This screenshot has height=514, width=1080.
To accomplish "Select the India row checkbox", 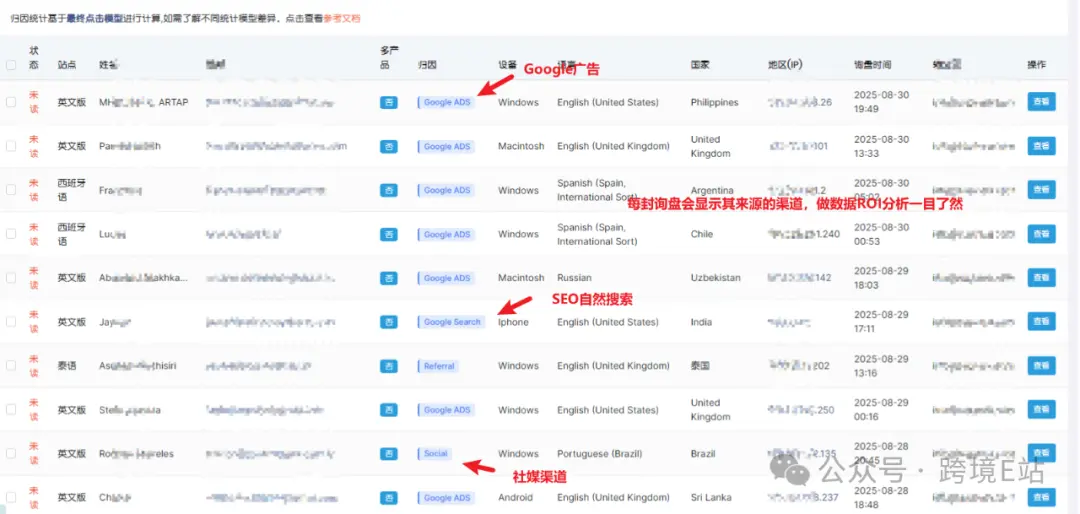I will (x=10, y=322).
